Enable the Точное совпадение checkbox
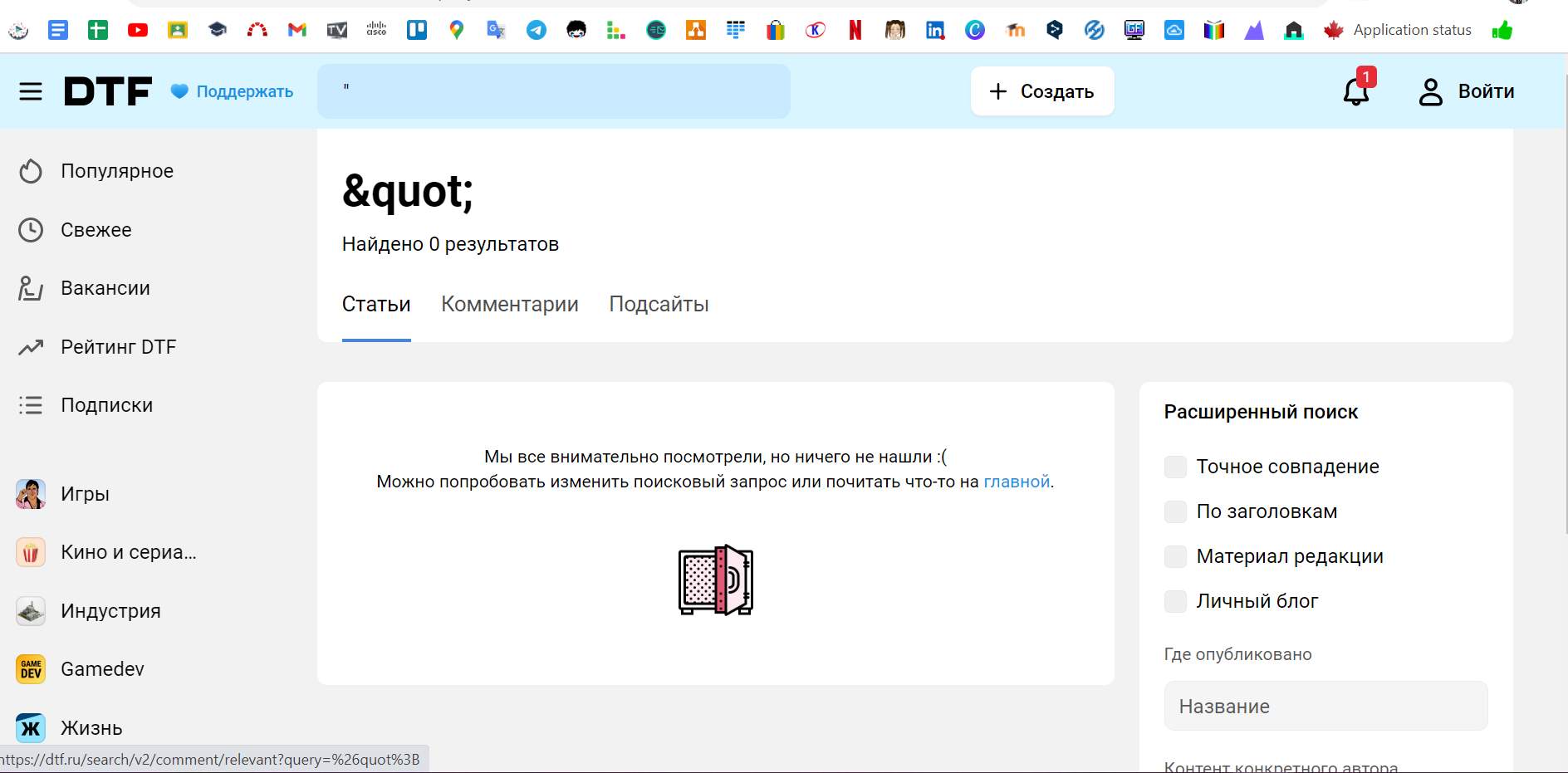This screenshot has height=773, width=1568. [x=1175, y=467]
